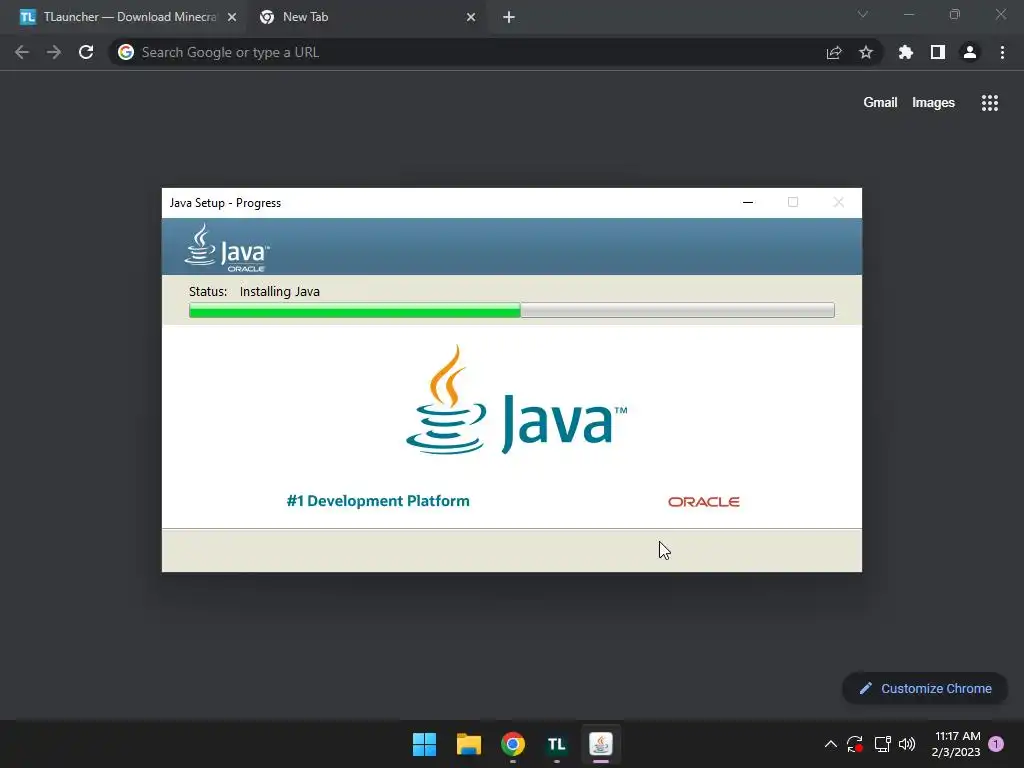Toggle Chrome side panel
Screen dimensions: 1024x768
click(x=938, y=52)
